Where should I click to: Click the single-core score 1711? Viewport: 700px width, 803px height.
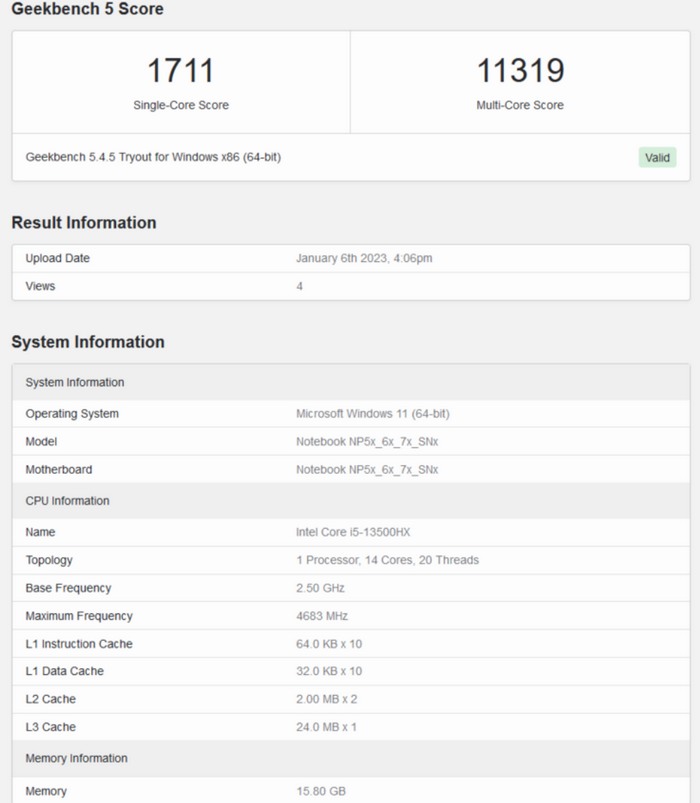pos(180,71)
